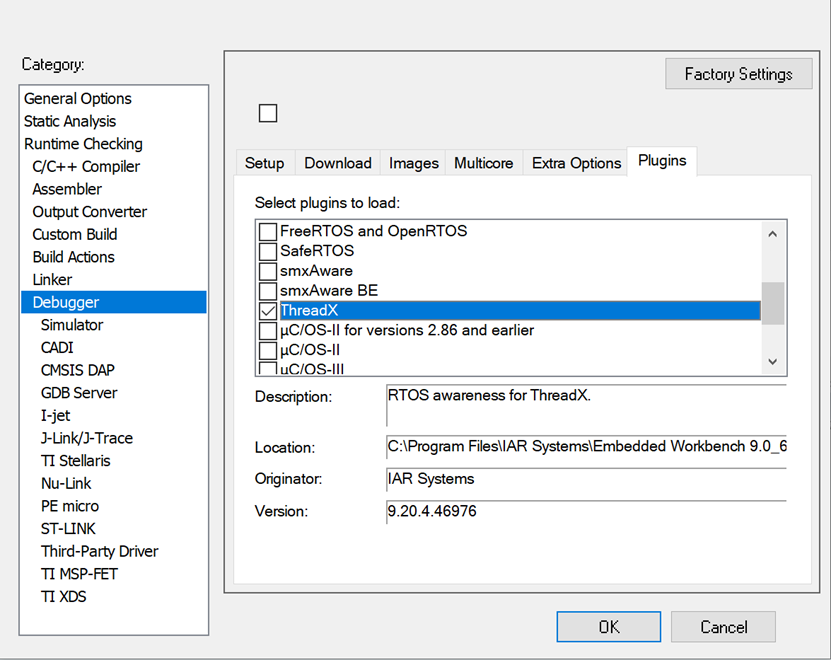Go to the Extra Options tab
The width and height of the screenshot is (831, 660).
click(576, 163)
